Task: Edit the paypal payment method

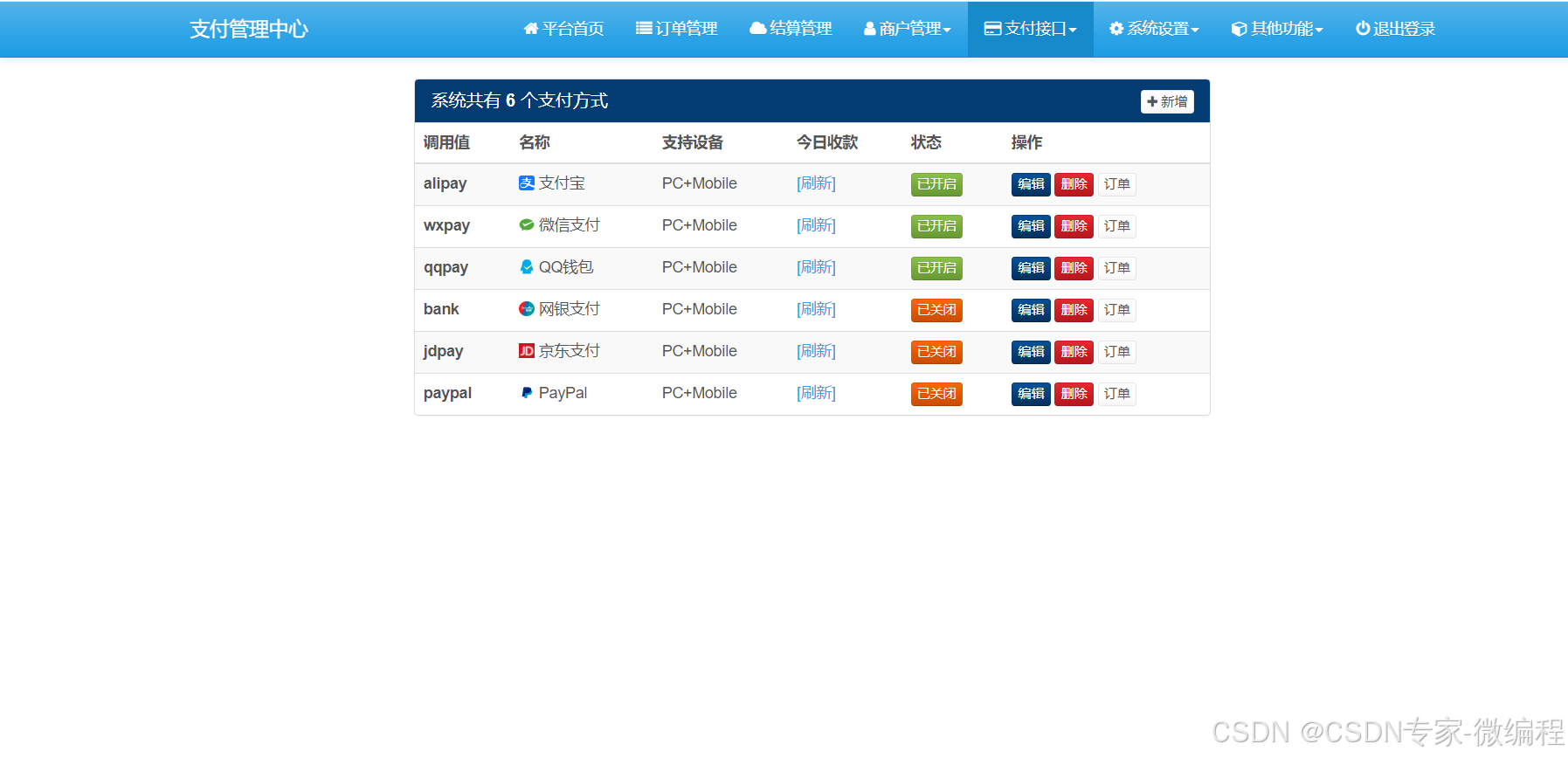Action: point(1031,394)
